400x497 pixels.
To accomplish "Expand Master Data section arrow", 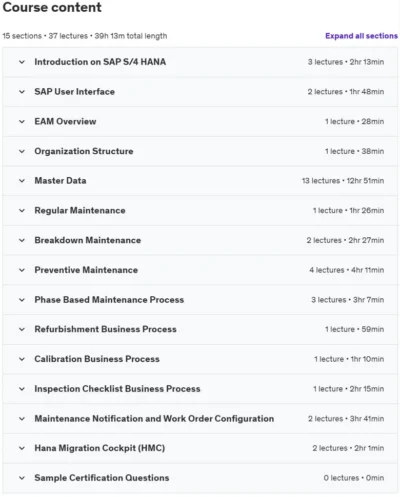I will [x=22, y=181].
